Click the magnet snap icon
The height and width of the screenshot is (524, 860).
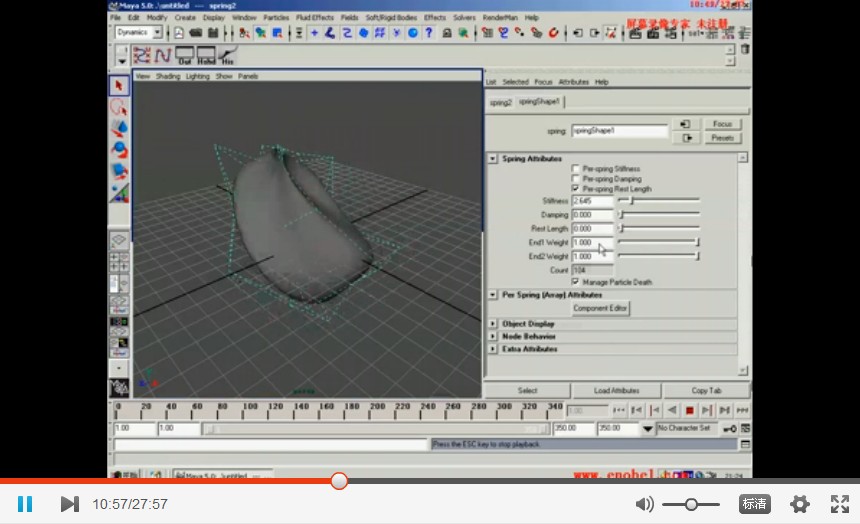click(x=553, y=33)
